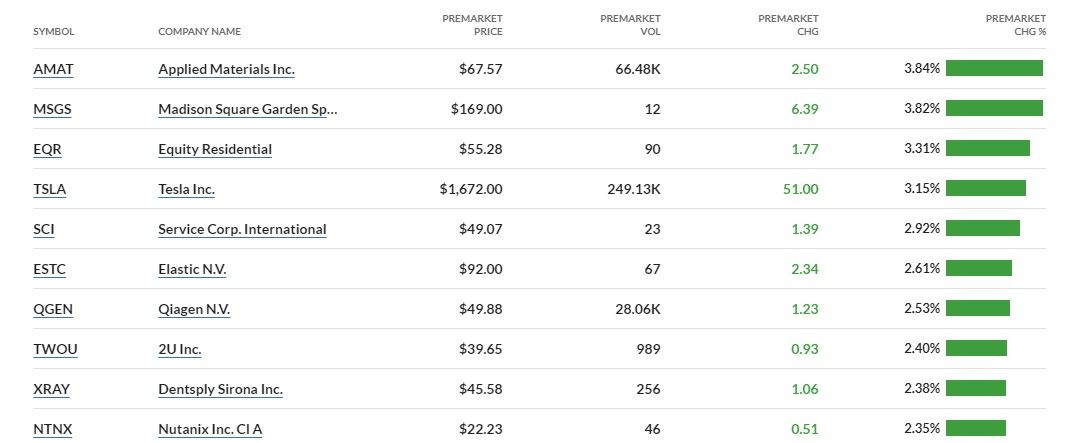This screenshot has width=1067, height=443.
Task: Open the ESTC symbol link
Action: (x=51, y=269)
